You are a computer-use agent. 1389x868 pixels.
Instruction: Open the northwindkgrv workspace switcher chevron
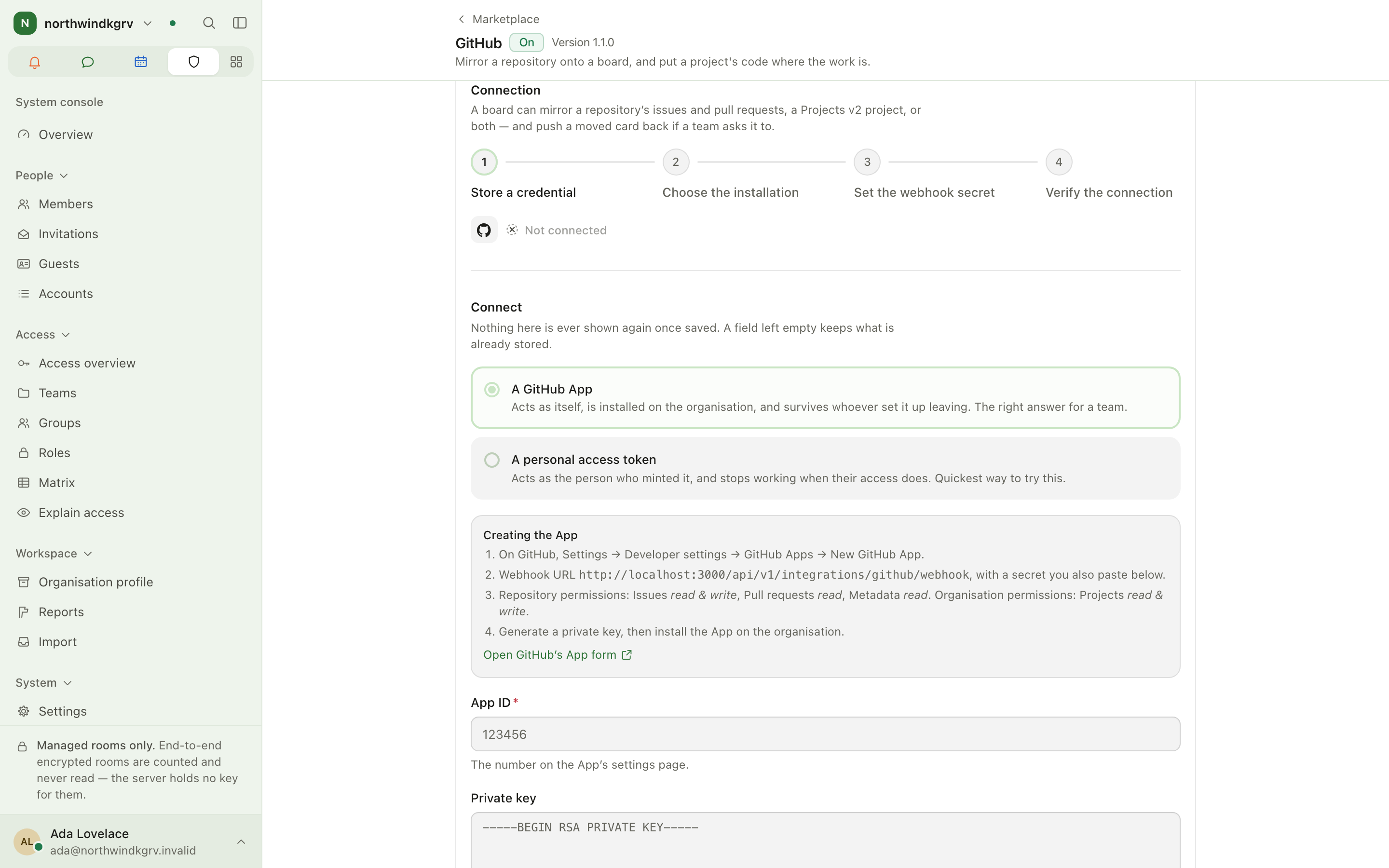pyautogui.click(x=148, y=24)
